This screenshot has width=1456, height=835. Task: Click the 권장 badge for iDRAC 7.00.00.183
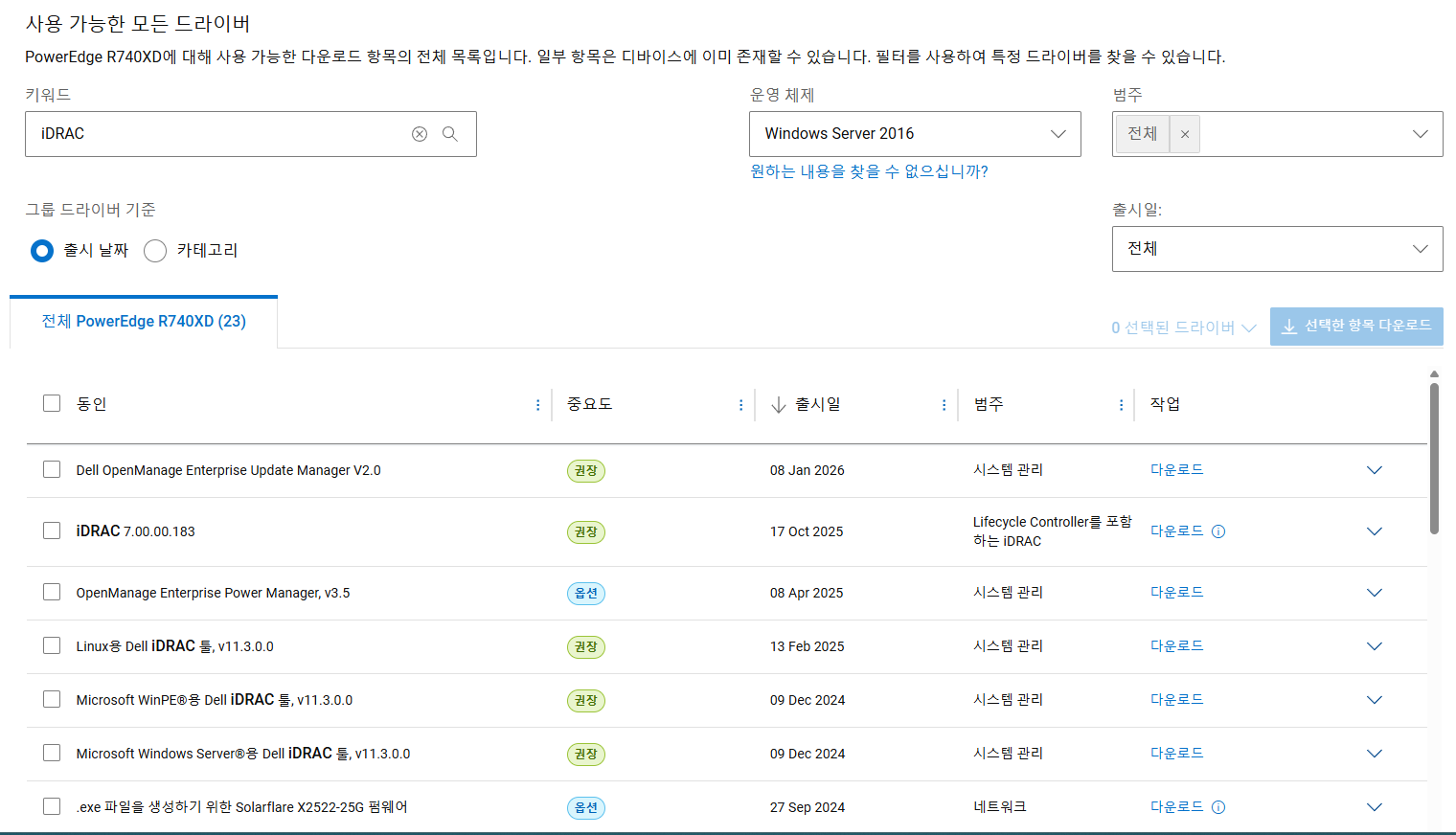tap(585, 532)
